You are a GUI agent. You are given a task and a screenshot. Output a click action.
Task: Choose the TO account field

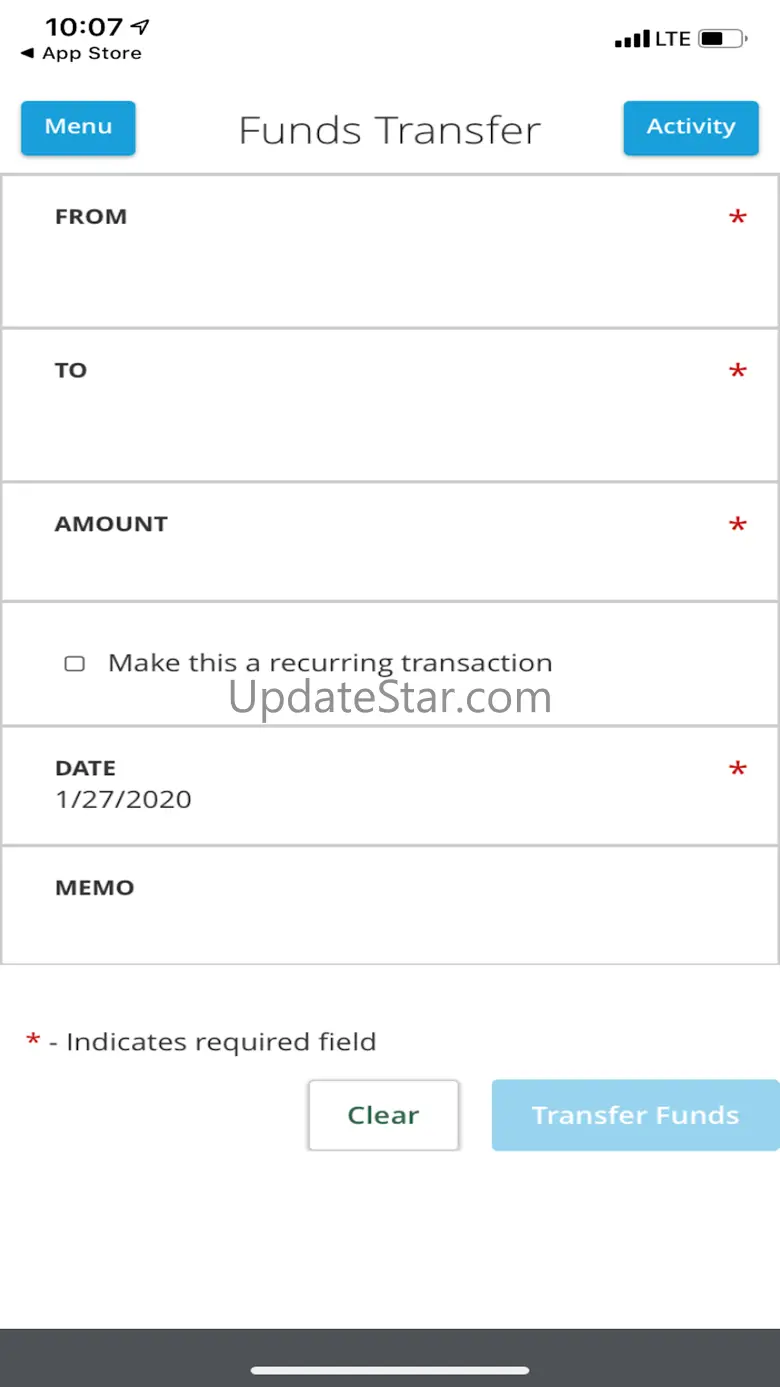pyautogui.click(x=390, y=406)
